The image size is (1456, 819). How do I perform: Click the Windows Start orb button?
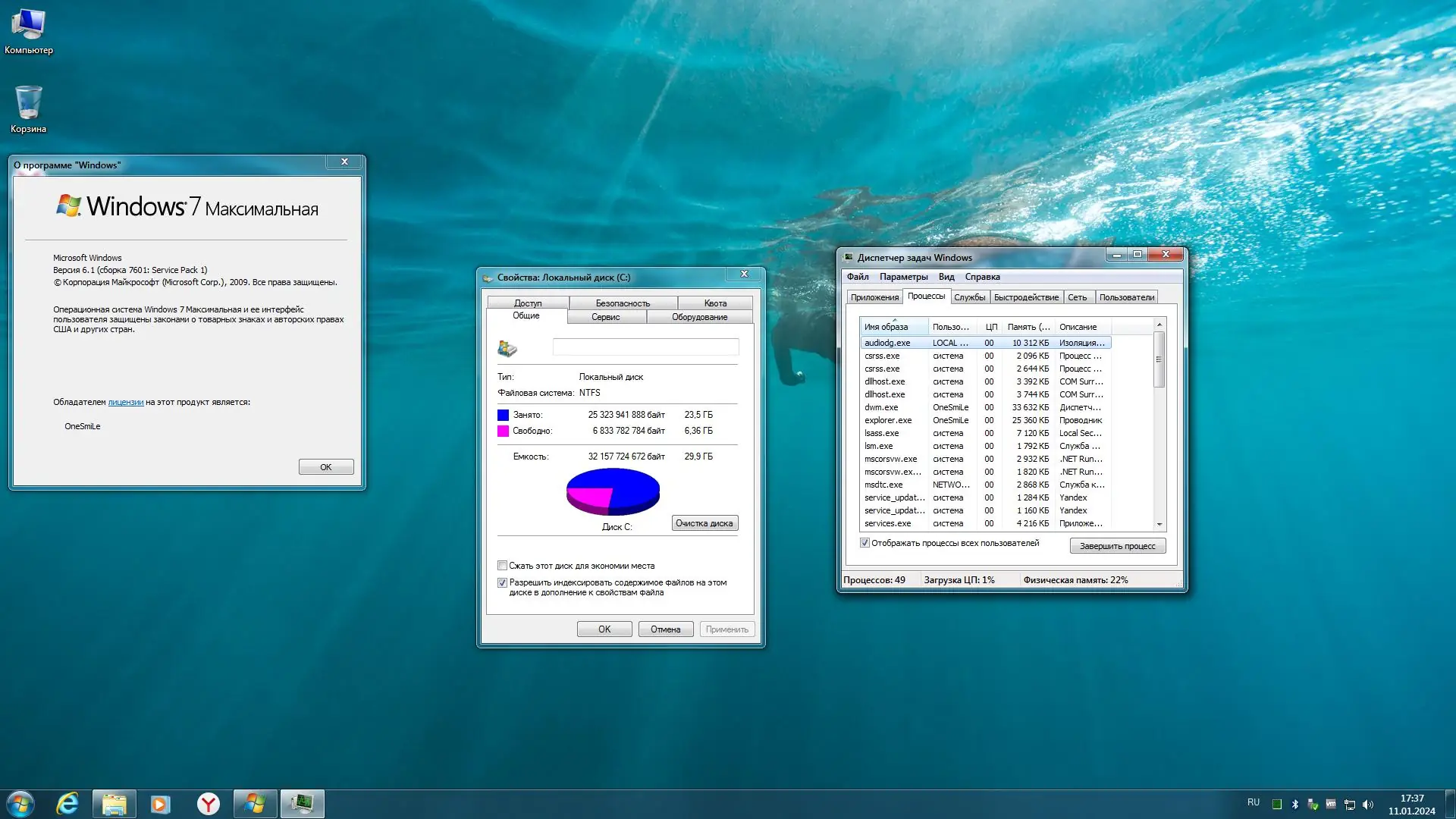tap(20, 804)
